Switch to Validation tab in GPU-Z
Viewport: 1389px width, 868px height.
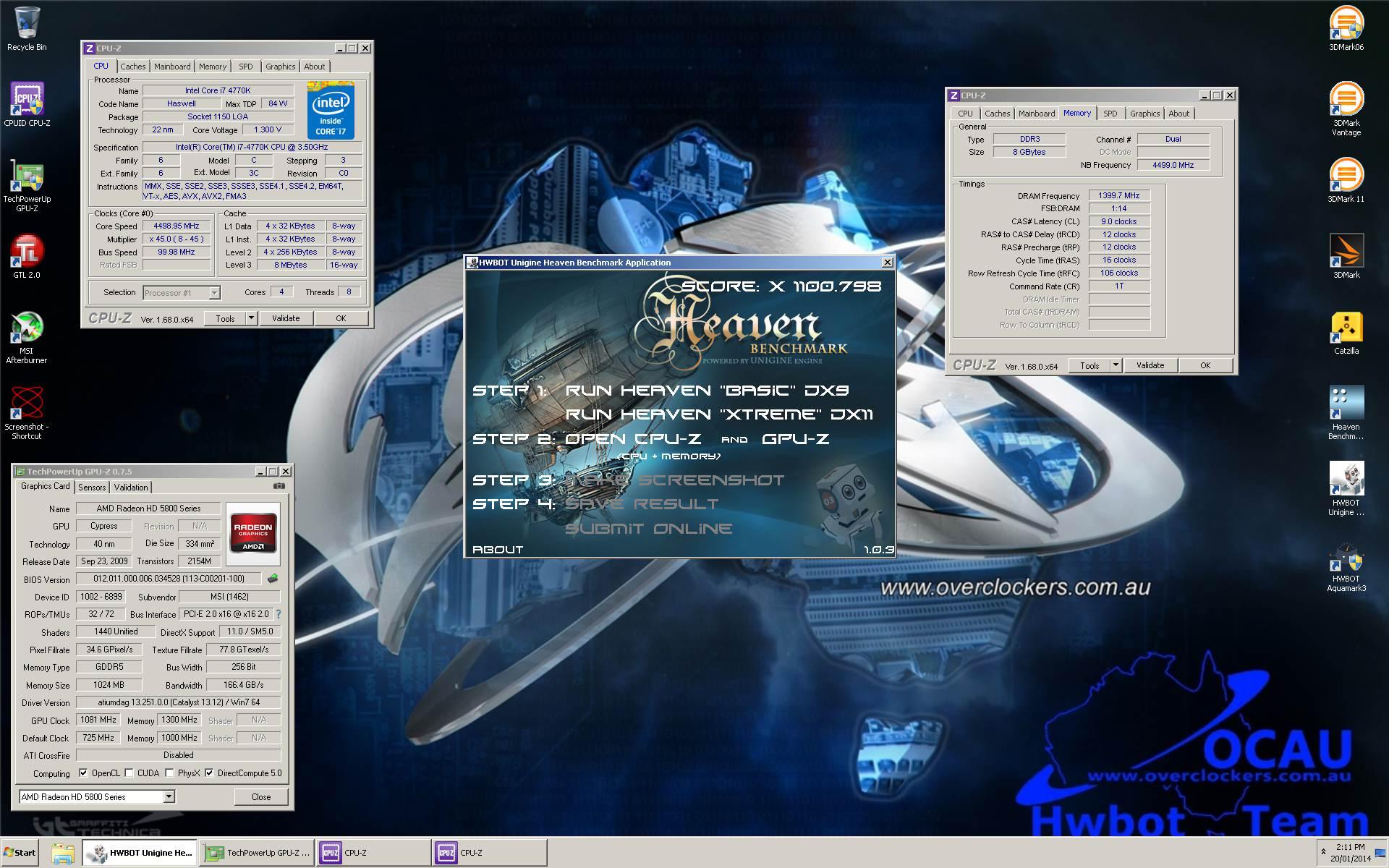(x=131, y=488)
